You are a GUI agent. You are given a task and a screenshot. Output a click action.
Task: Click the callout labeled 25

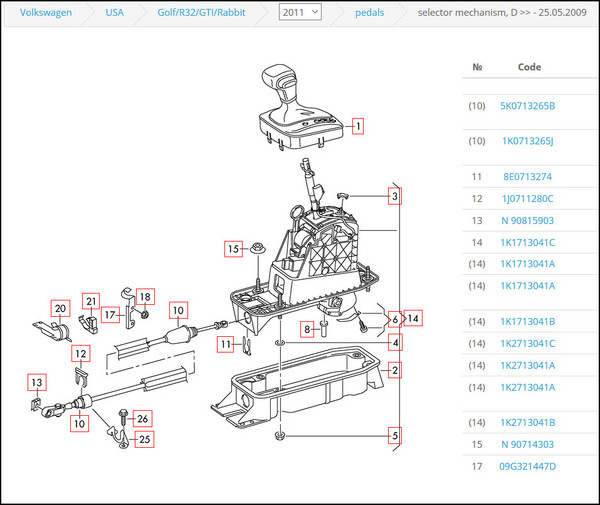(145, 438)
